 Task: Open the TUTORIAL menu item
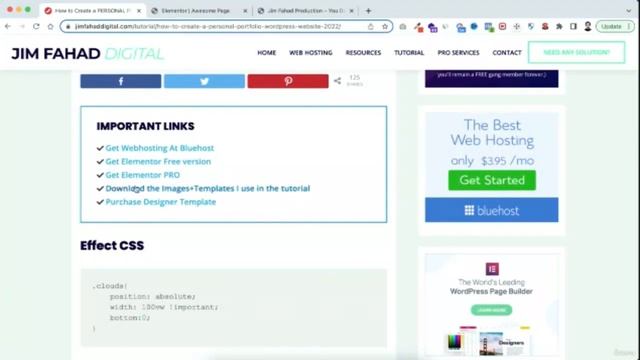(x=409, y=53)
